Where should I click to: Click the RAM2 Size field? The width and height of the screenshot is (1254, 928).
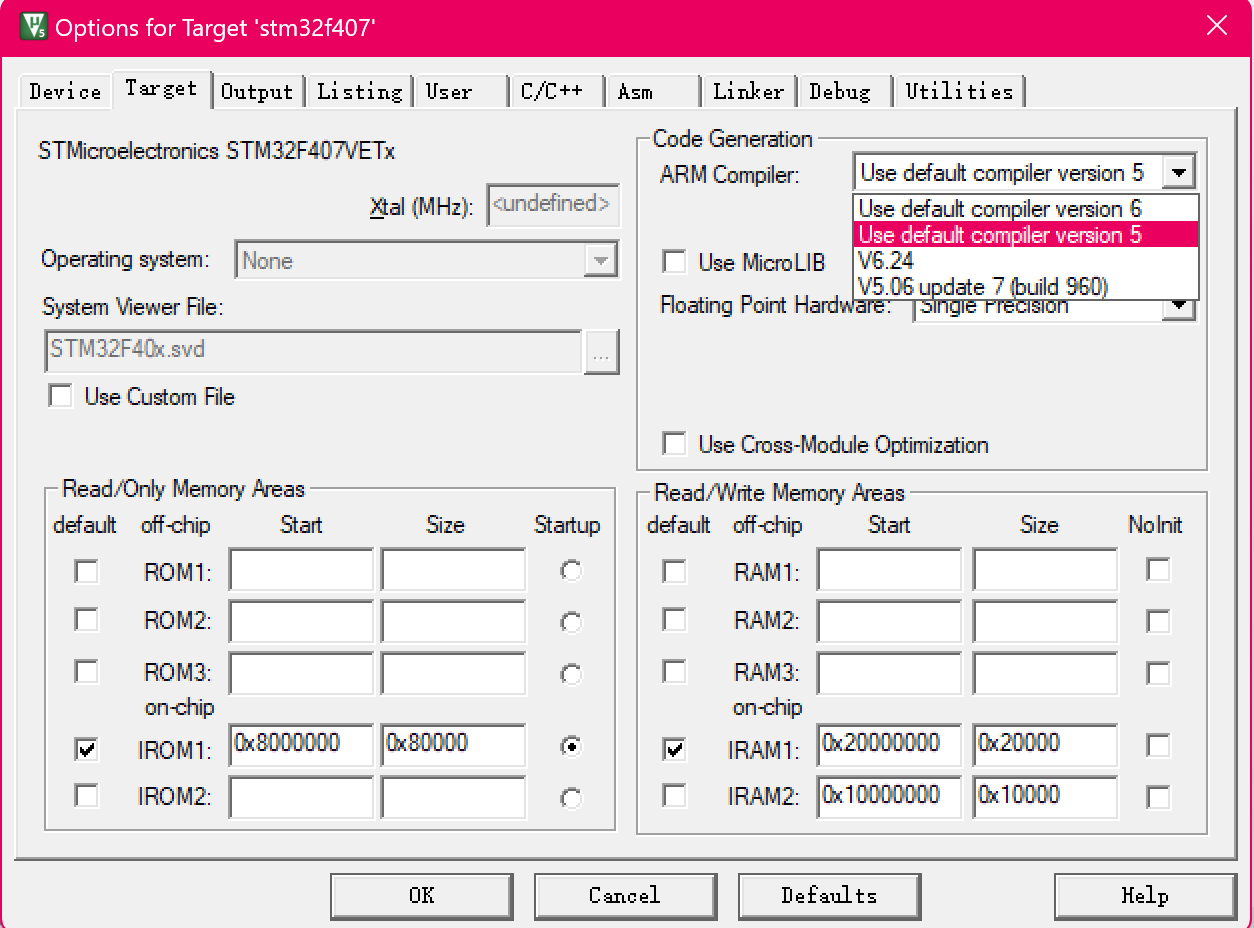point(1045,622)
